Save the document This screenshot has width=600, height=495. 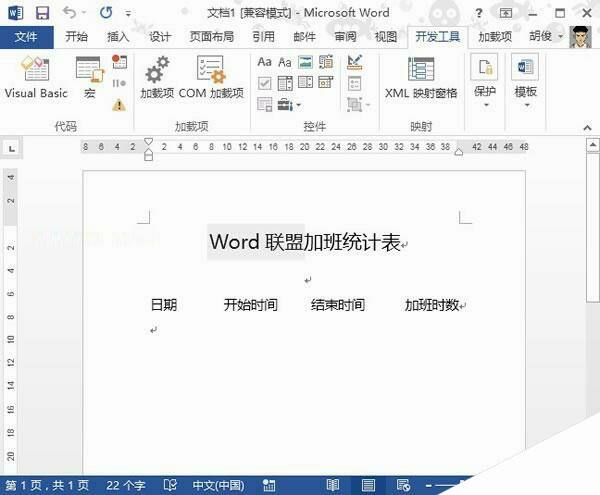click(42, 13)
